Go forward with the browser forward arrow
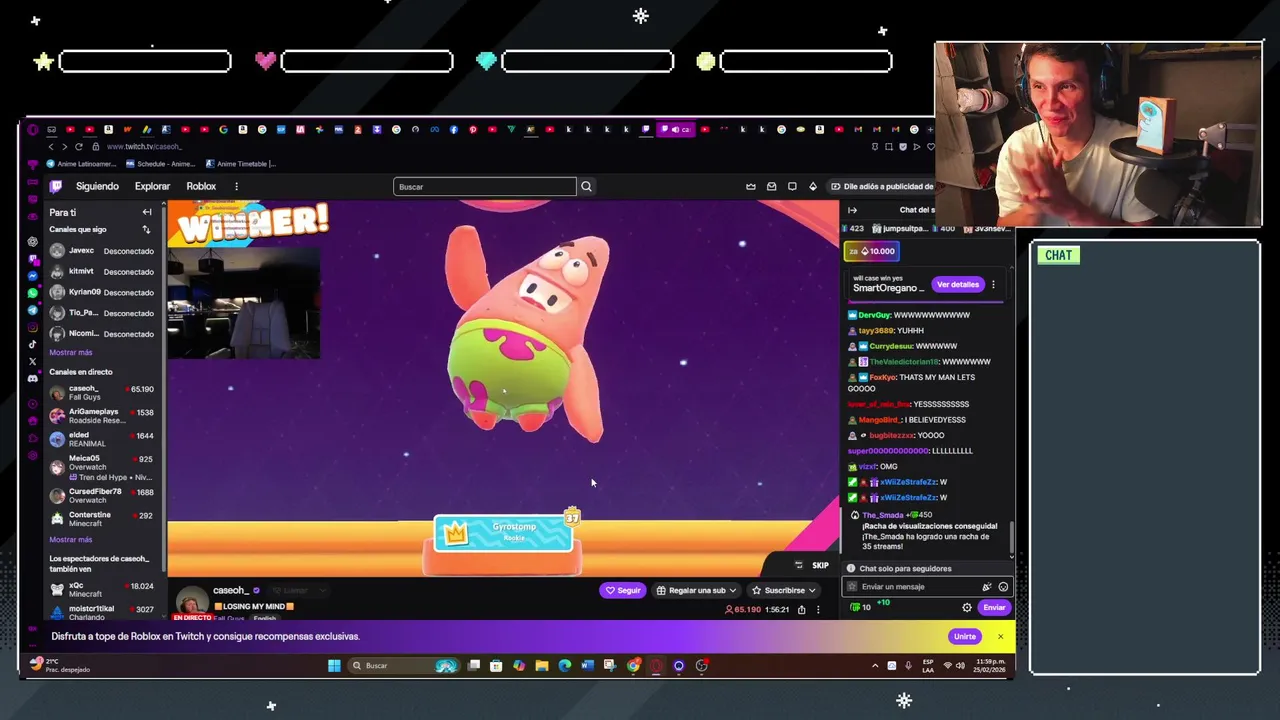1280x720 pixels. tap(65, 147)
